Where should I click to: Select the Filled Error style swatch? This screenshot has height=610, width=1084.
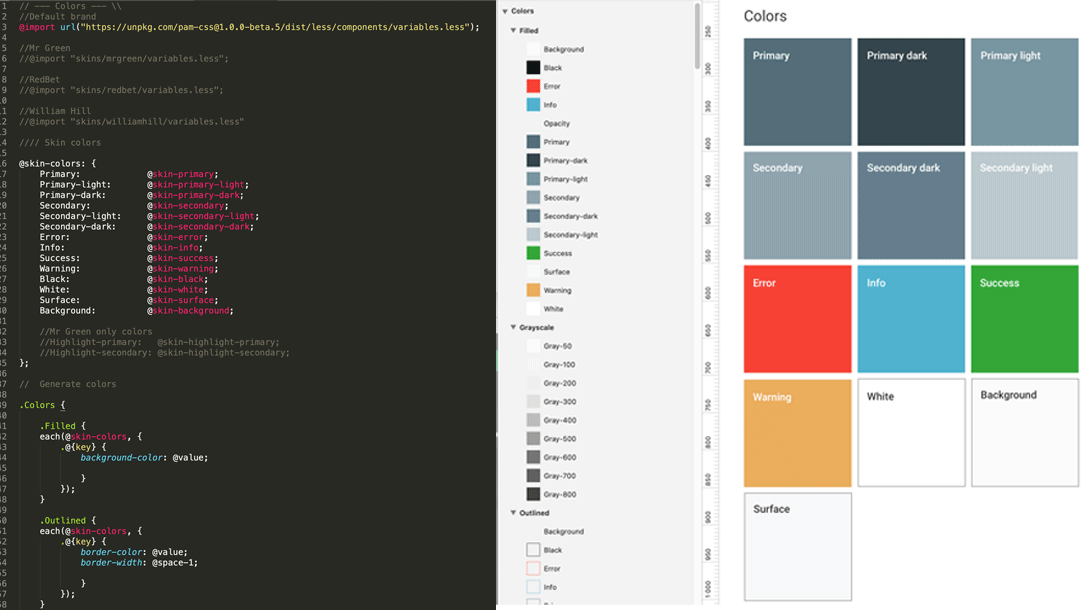pos(533,86)
